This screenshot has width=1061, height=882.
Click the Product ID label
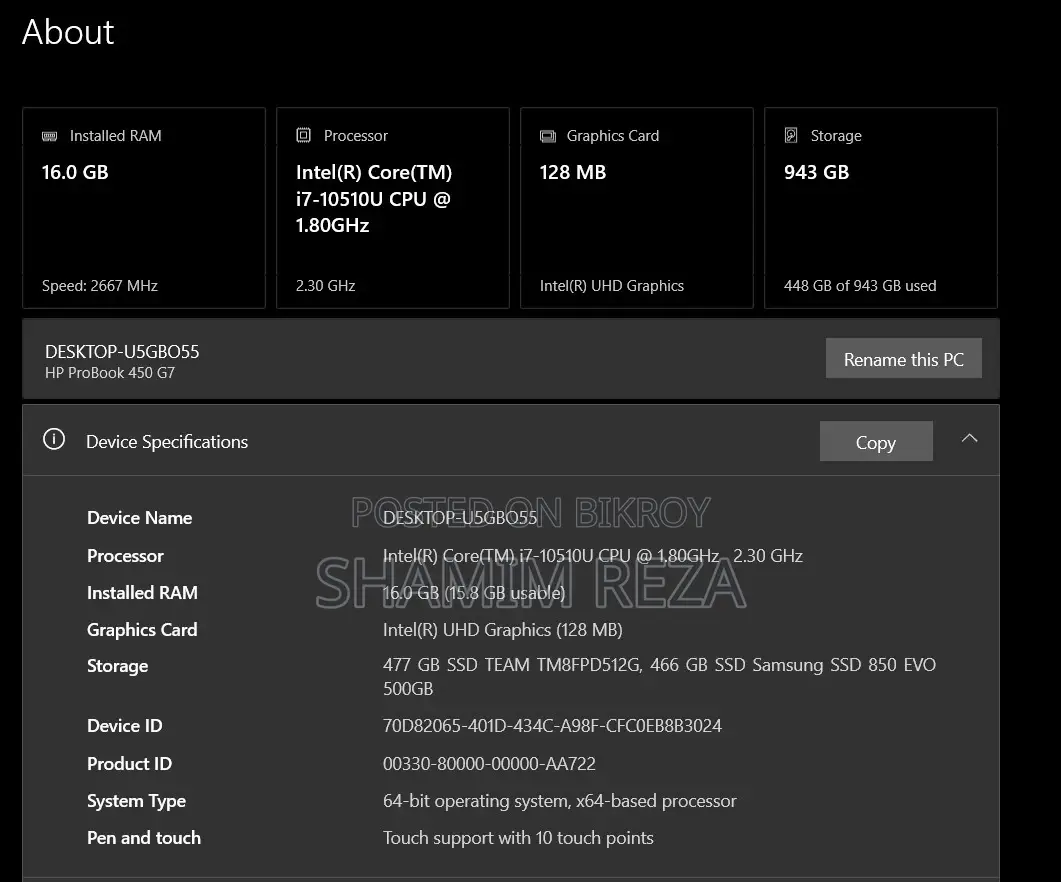click(129, 764)
